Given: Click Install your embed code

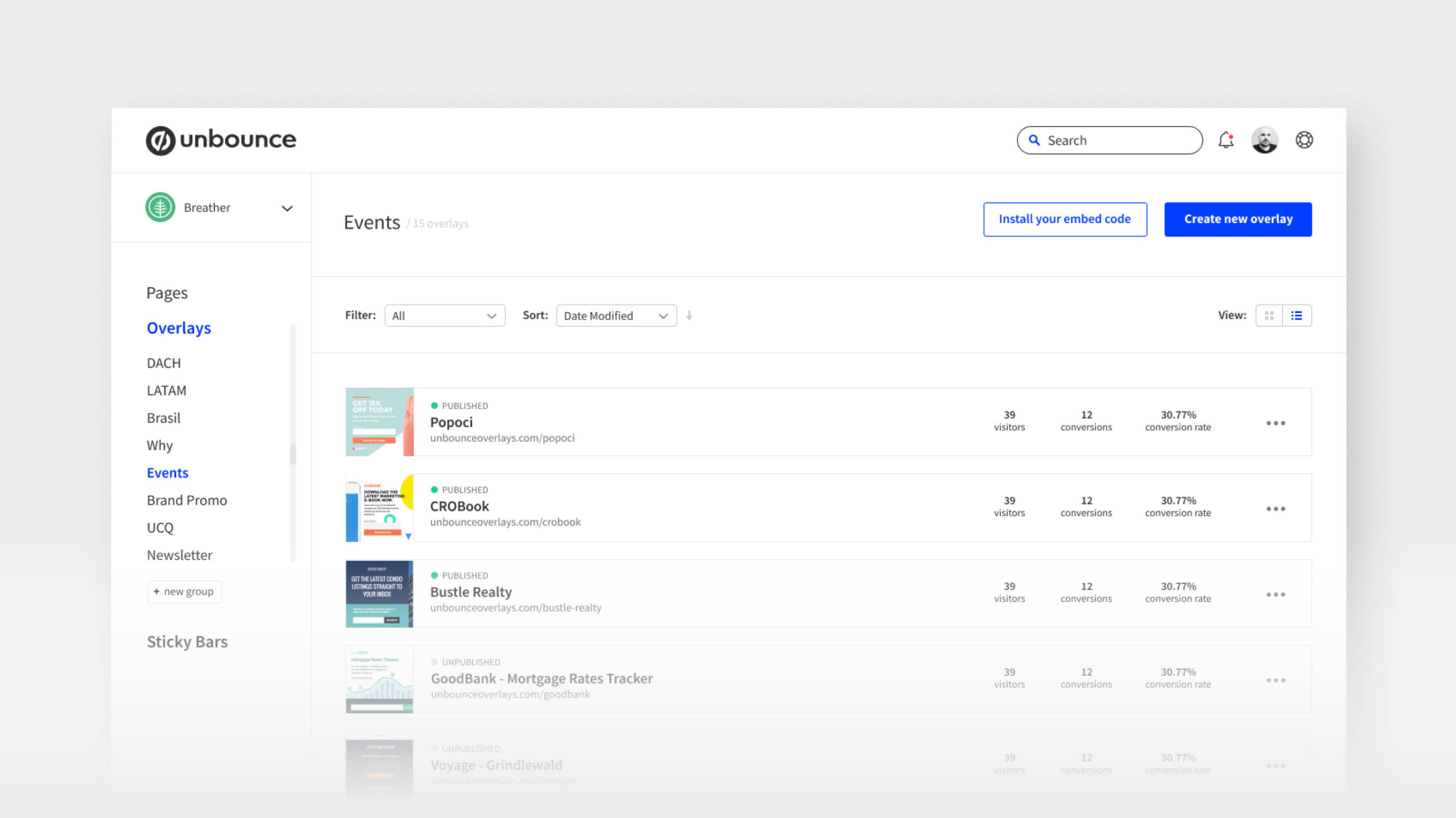Looking at the screenshot, I should pos(1065,219).
